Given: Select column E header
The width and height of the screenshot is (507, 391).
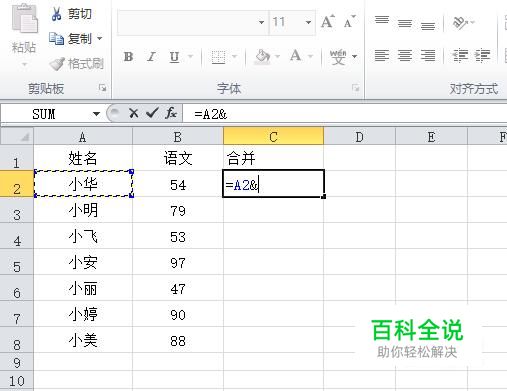Looking at the screenshot, I should pos(431,136).
